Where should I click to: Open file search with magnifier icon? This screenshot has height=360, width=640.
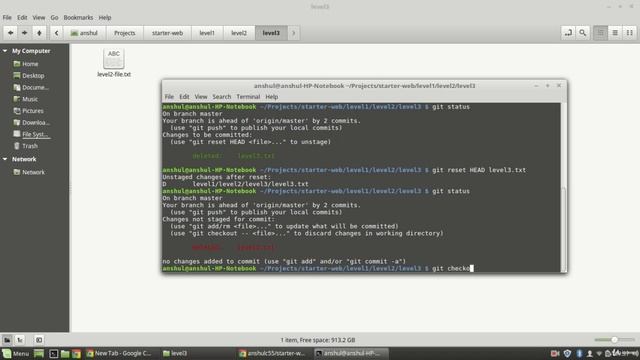[x=582, y=33]
